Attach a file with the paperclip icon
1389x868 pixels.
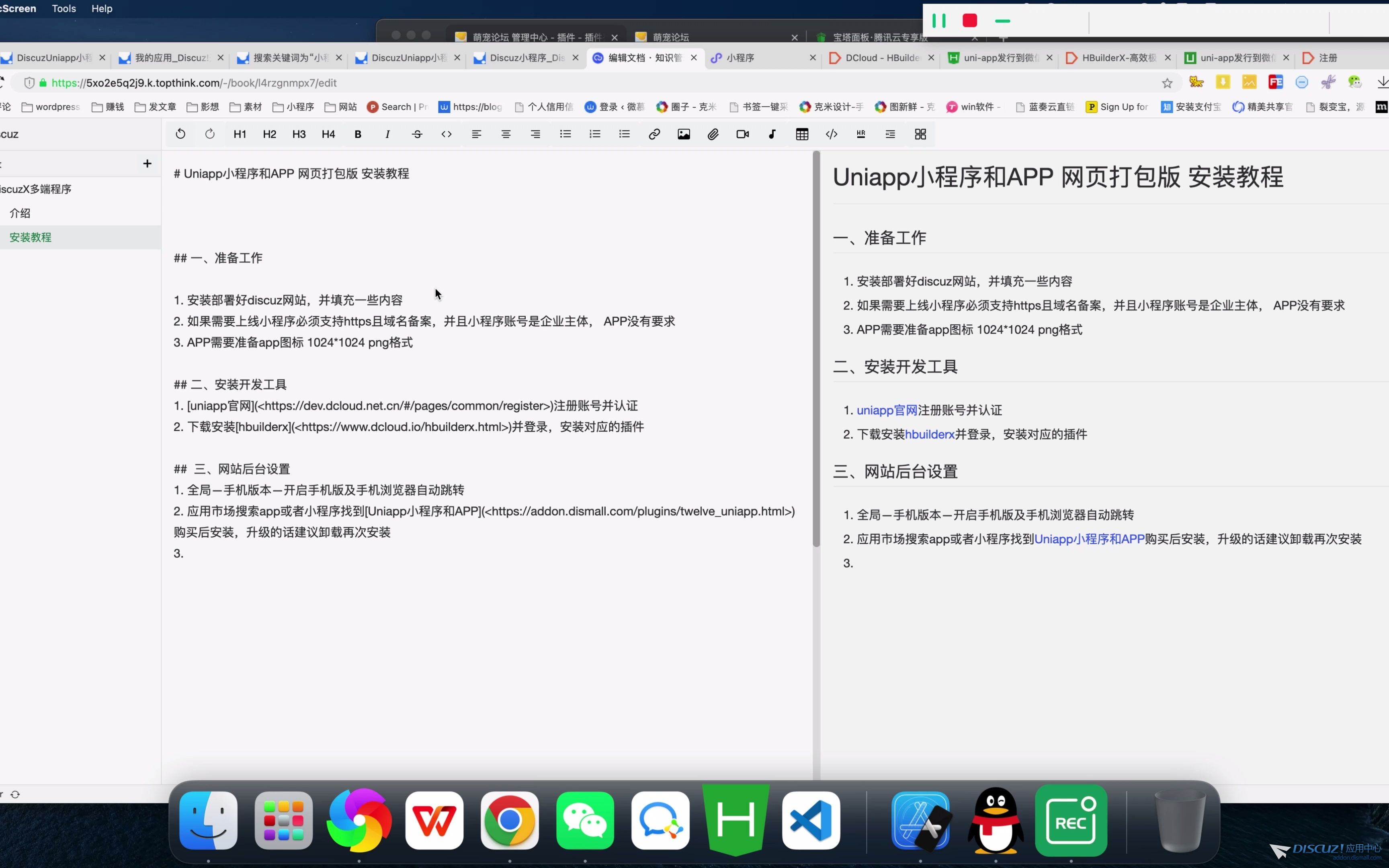[713, 134]
